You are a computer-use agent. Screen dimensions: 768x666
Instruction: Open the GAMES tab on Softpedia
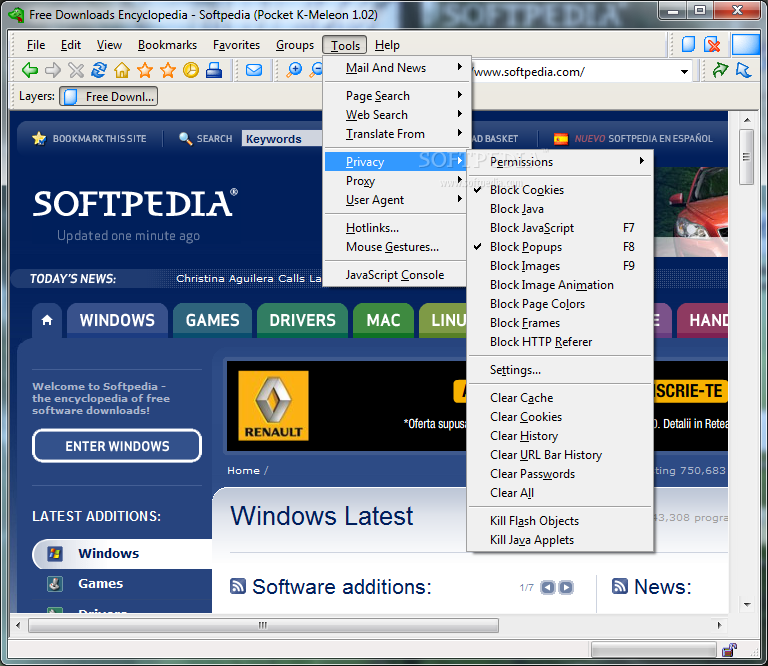pyautogui.click(x=212, y=320)
